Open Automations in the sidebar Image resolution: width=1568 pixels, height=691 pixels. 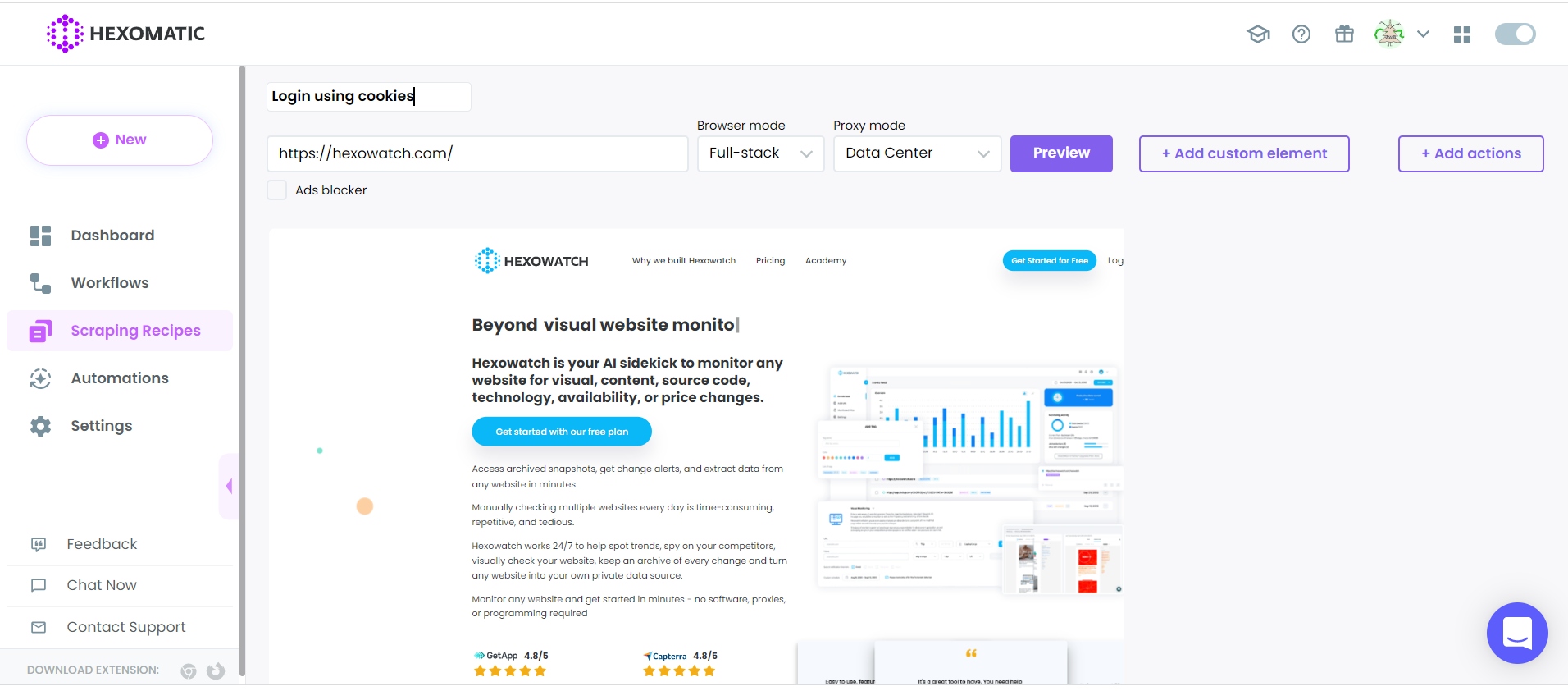pos(120,378)
